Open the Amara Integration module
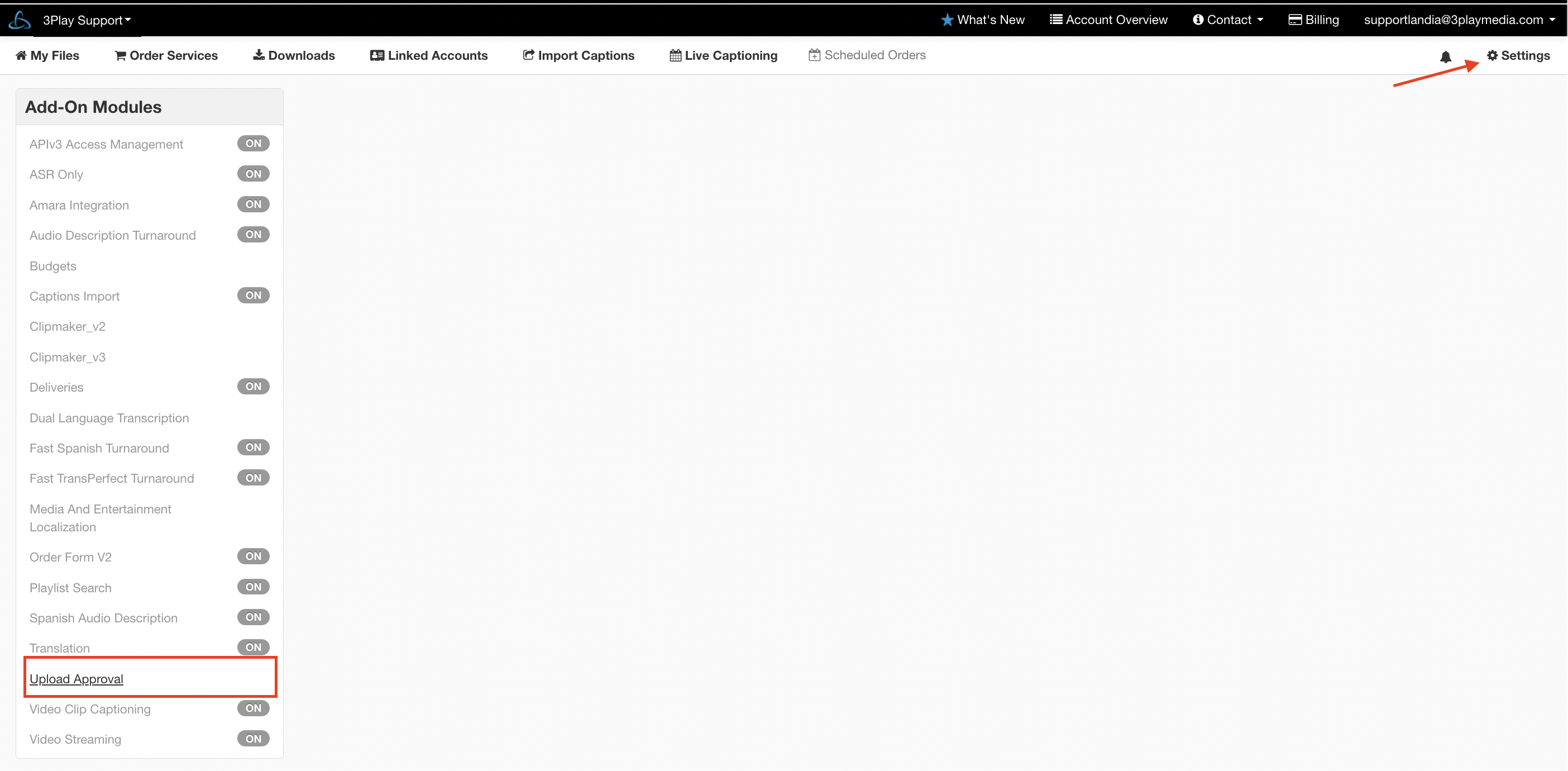The width and height of the screenshot is (1568, 771). [x=79, y=205]
